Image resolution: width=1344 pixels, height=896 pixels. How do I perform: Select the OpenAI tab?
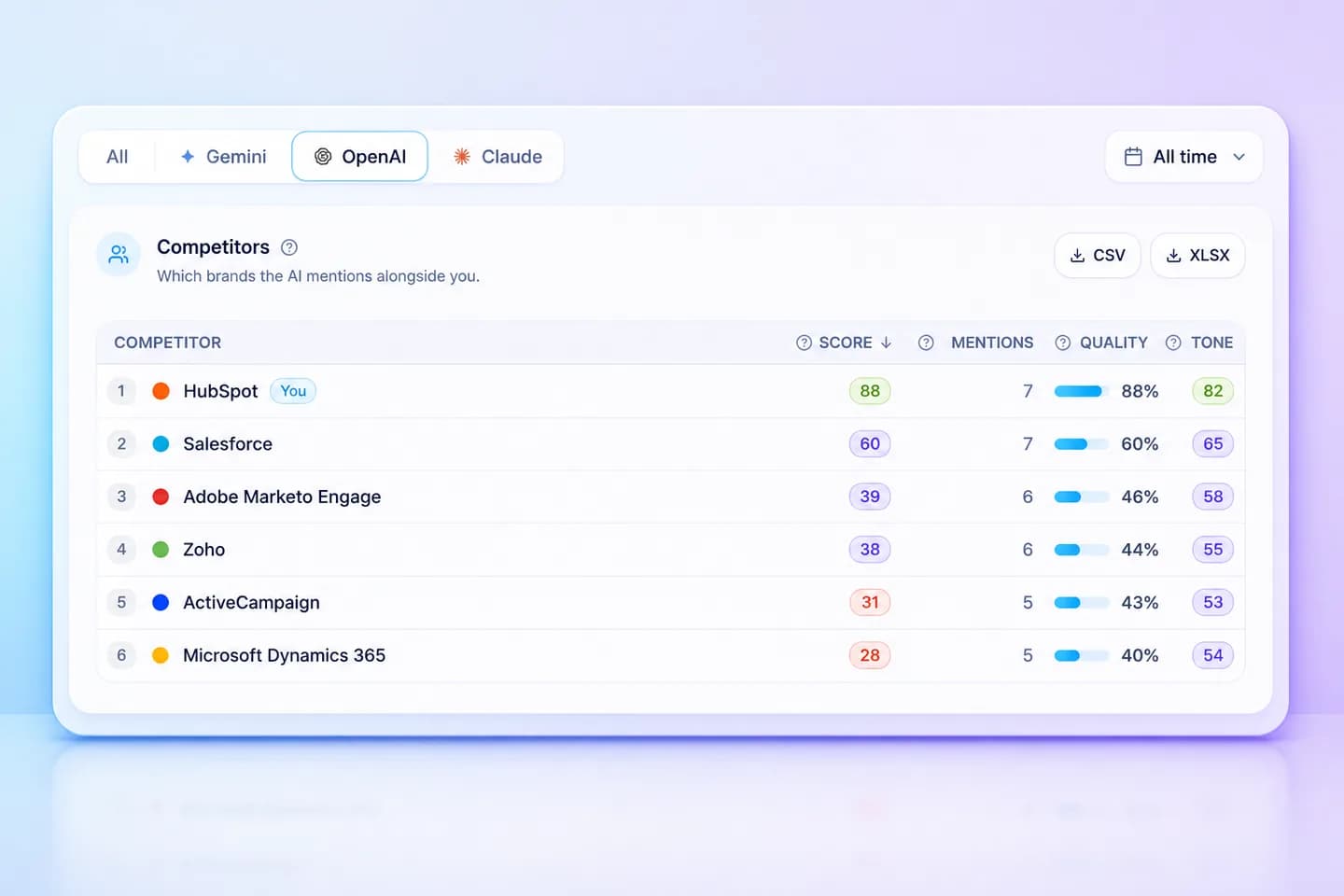coord(360,157)
